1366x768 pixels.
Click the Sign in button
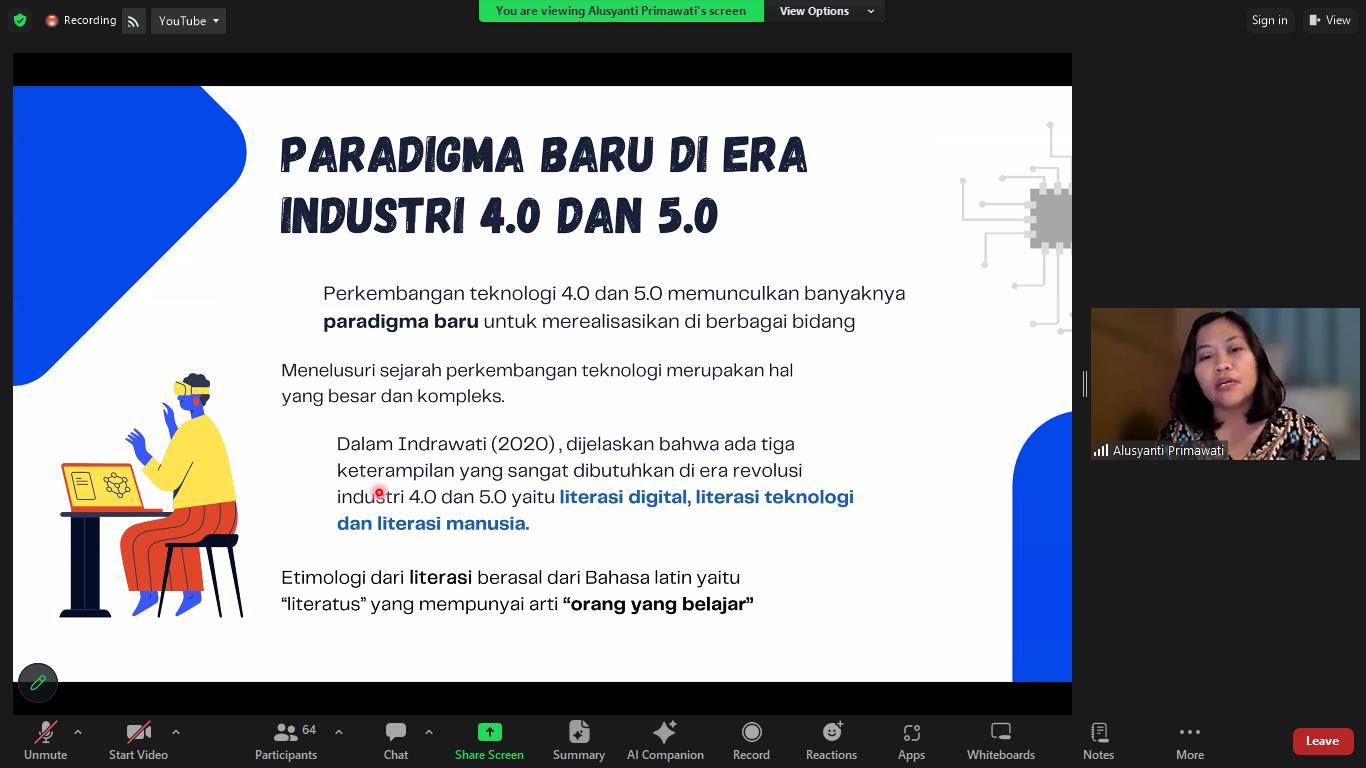click(1269, 20)
